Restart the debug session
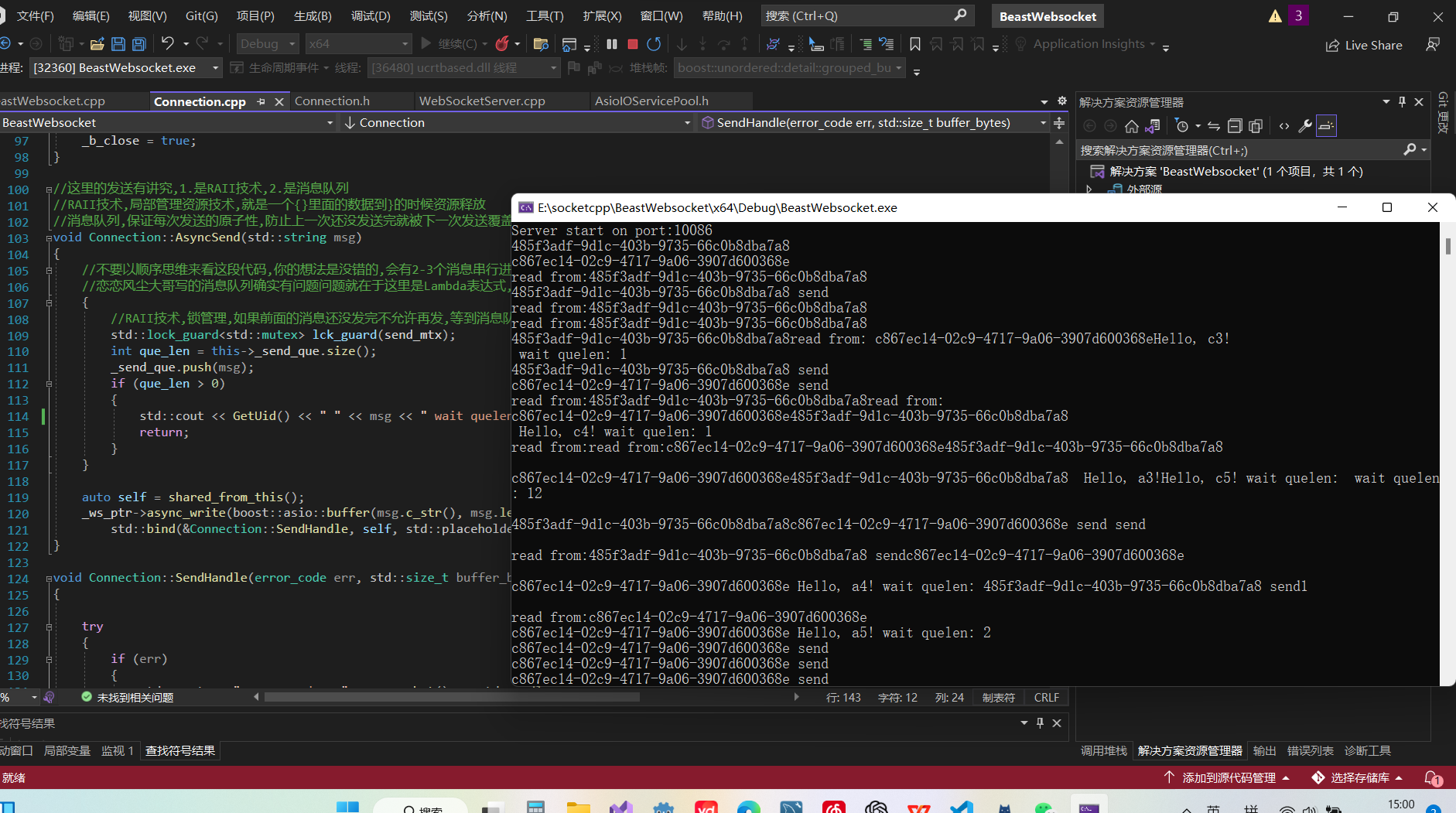Image resolution: width=1456 pixels, height=813 pixels. [654, 44]
